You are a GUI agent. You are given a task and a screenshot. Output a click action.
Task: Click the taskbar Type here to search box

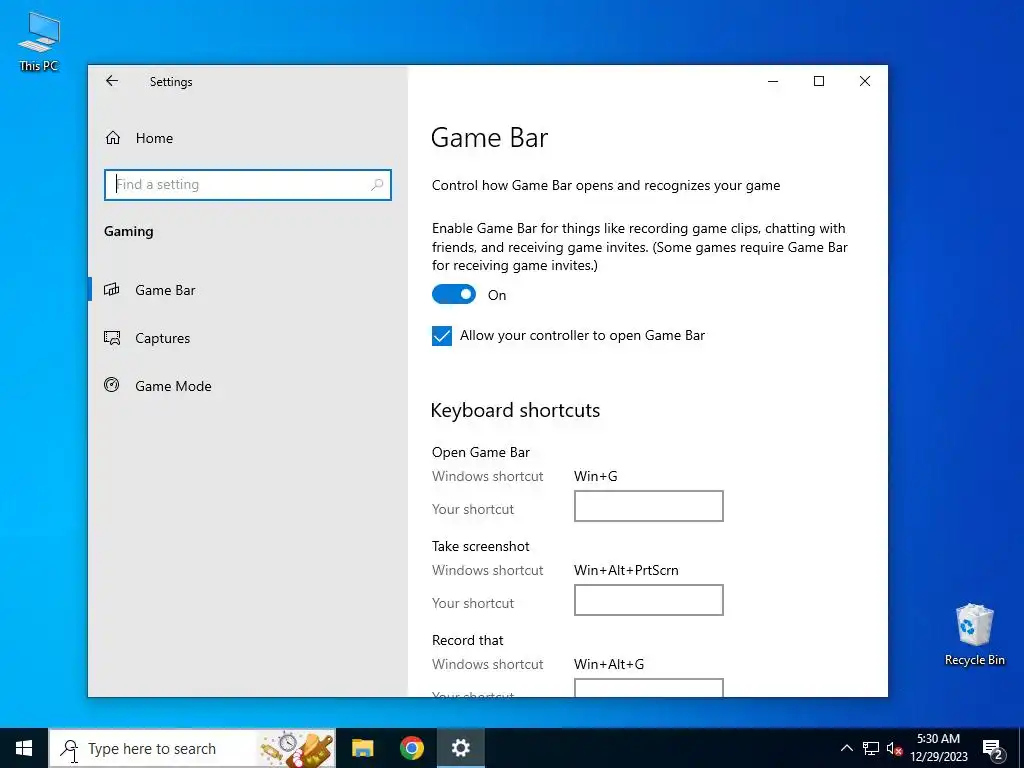[x=192, y=748]
